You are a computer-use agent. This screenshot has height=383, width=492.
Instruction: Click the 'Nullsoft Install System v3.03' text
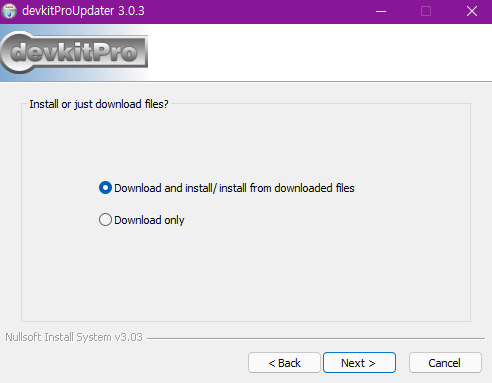tap(74, 337)
